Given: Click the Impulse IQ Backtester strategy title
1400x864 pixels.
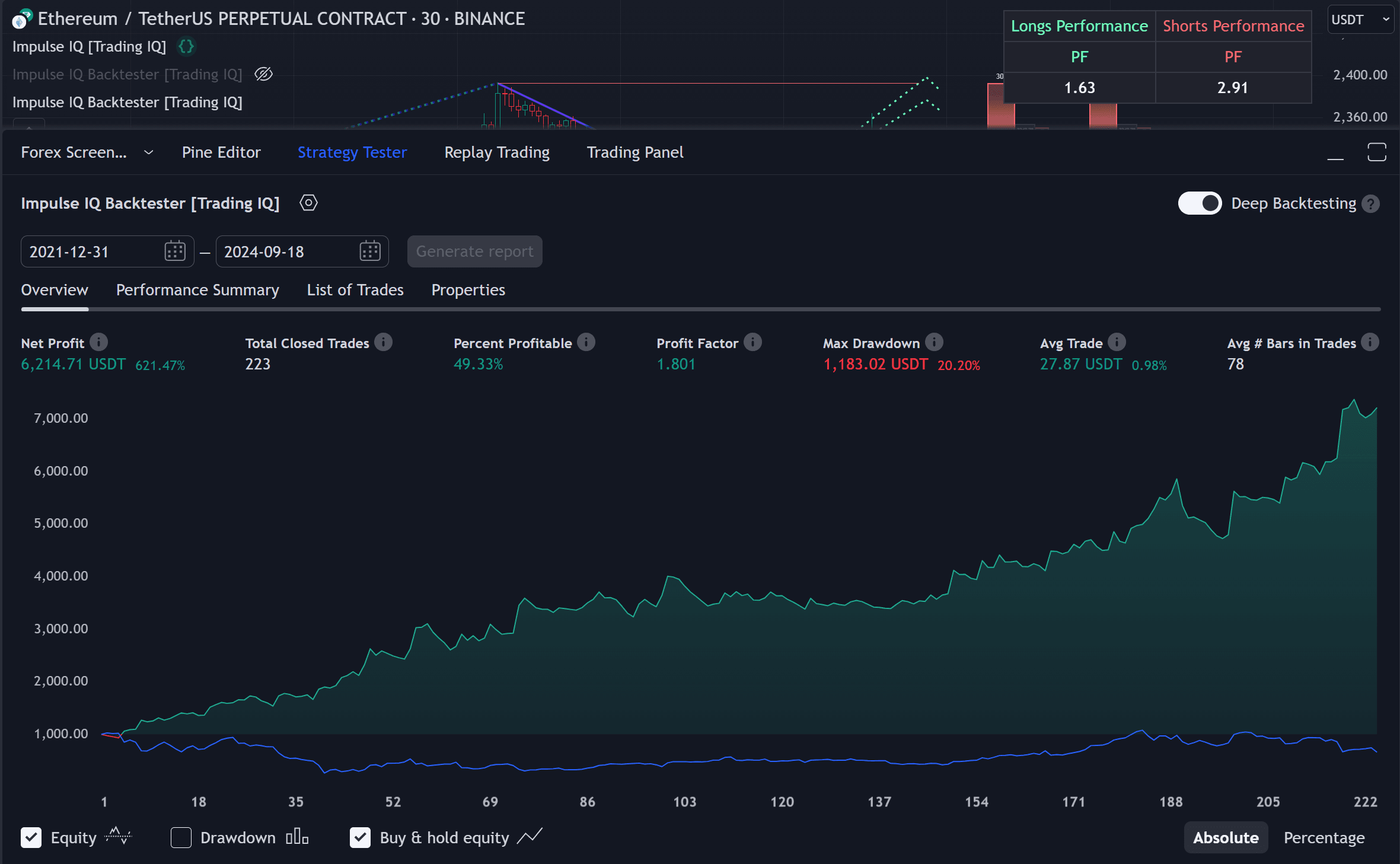Looking at the screenshot, I should click(x=150, y=203).
